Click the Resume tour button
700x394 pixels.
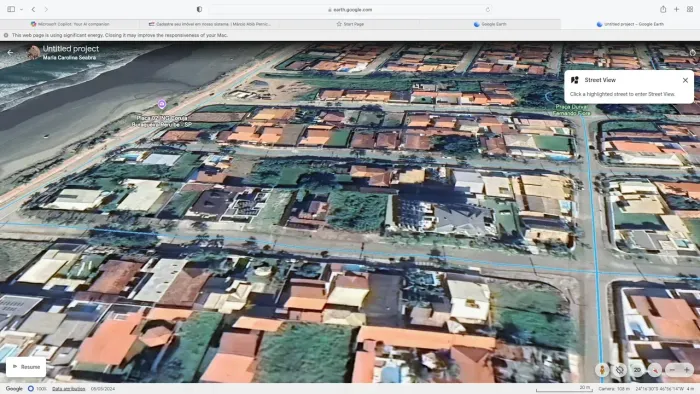pos(26,367)
